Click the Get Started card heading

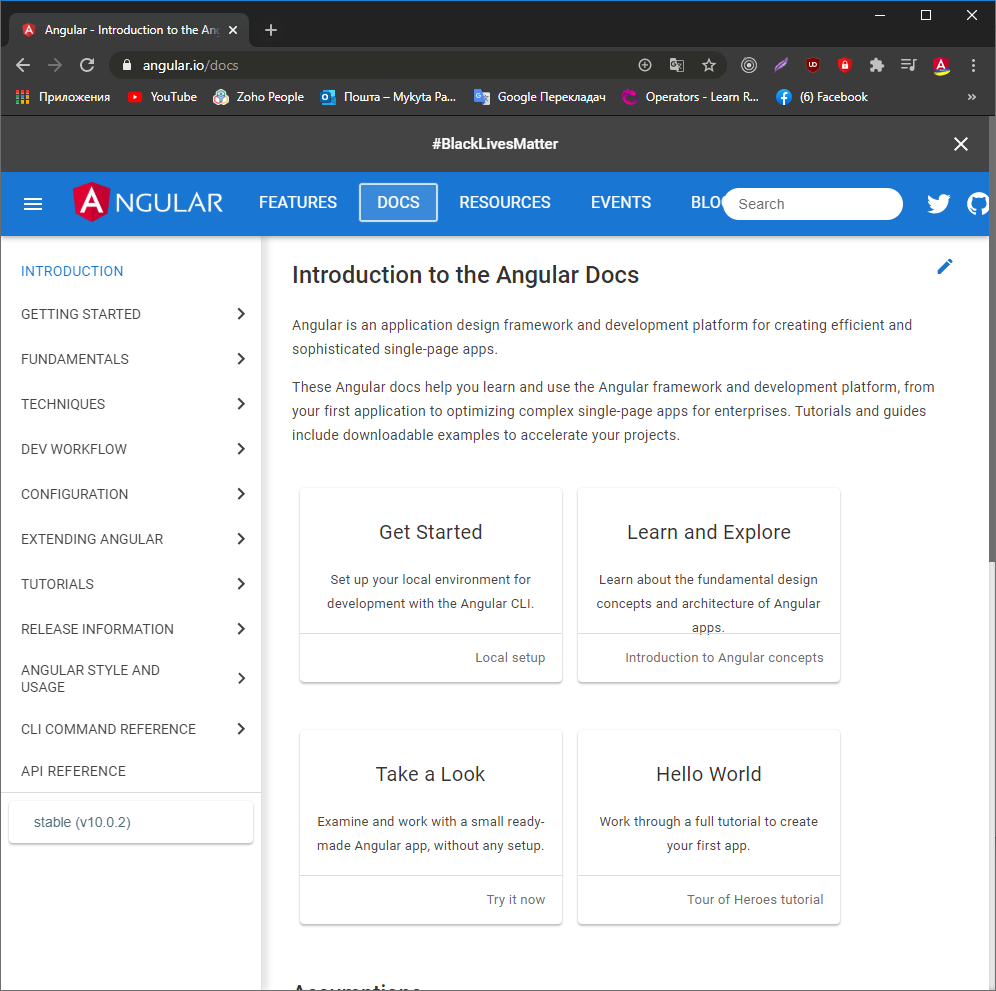pyautogui.click(x=431, y=532)
